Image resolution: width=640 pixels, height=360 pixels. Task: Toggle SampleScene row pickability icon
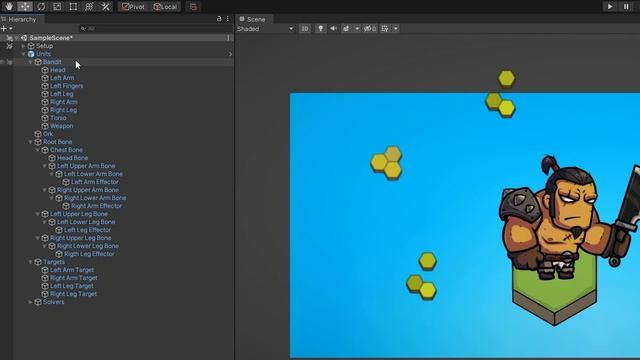9,38
